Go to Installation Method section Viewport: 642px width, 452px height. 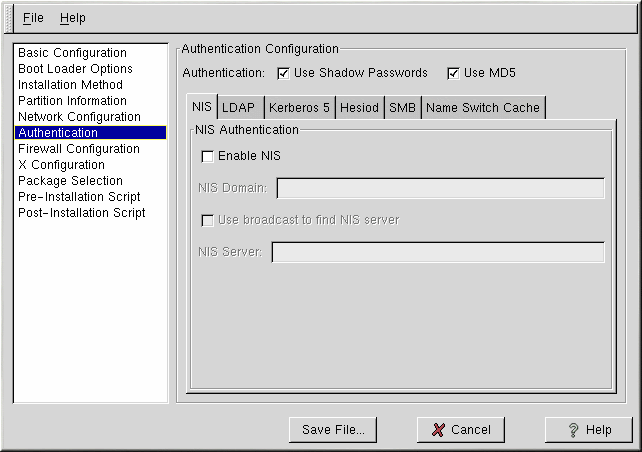click(x=70, y=85)
